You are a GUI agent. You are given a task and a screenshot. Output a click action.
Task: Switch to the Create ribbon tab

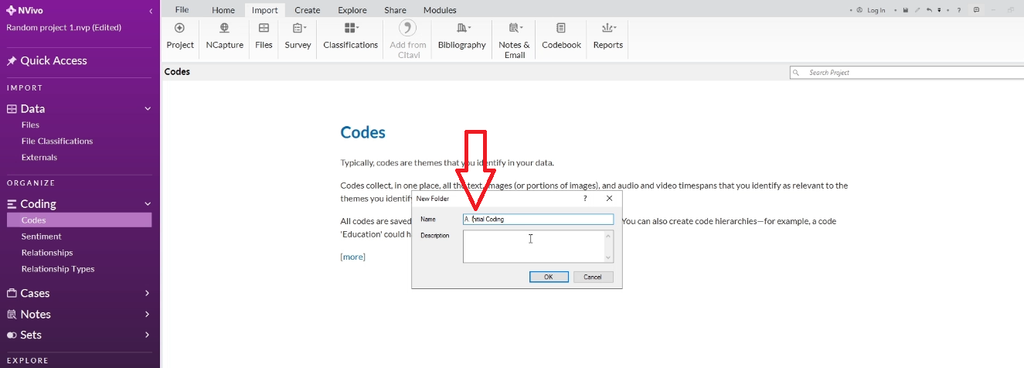[x=307, y=10]
